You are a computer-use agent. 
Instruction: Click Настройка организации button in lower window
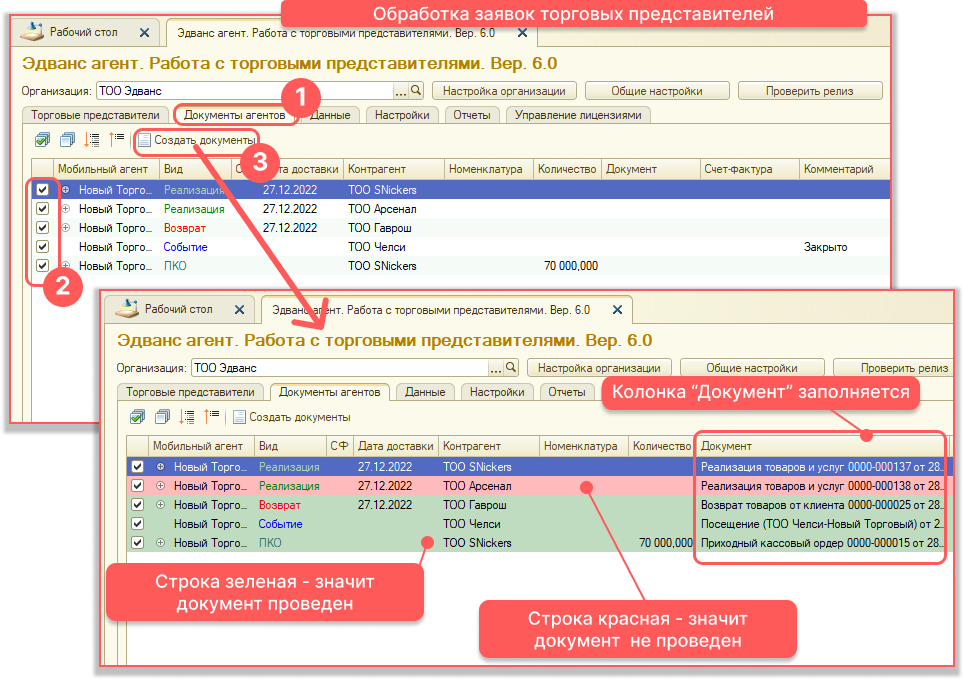[x=599, y=368]
